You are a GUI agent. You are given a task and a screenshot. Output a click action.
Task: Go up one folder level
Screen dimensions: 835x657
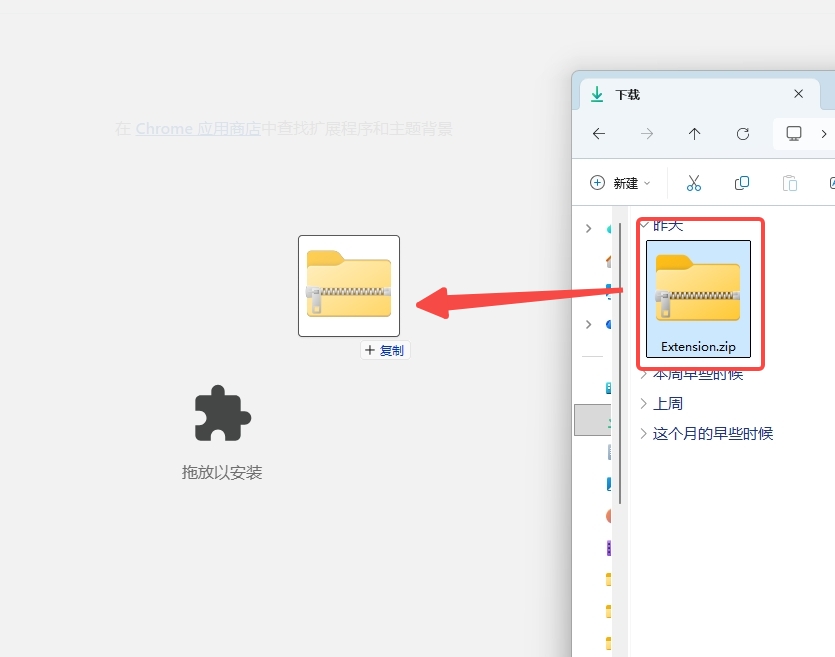click(695, 134)
